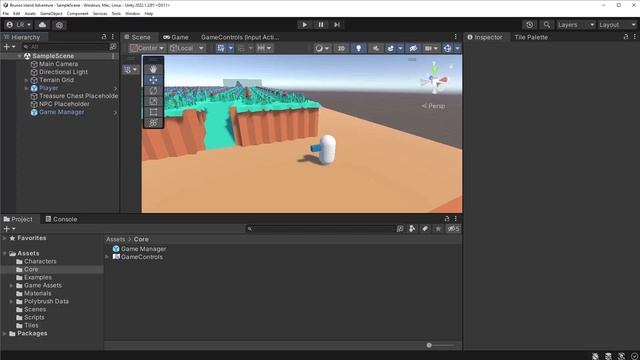This screenshot has height=360, width=640.
Task: Click search by label icon in Project
Action: tap(425, 229)
